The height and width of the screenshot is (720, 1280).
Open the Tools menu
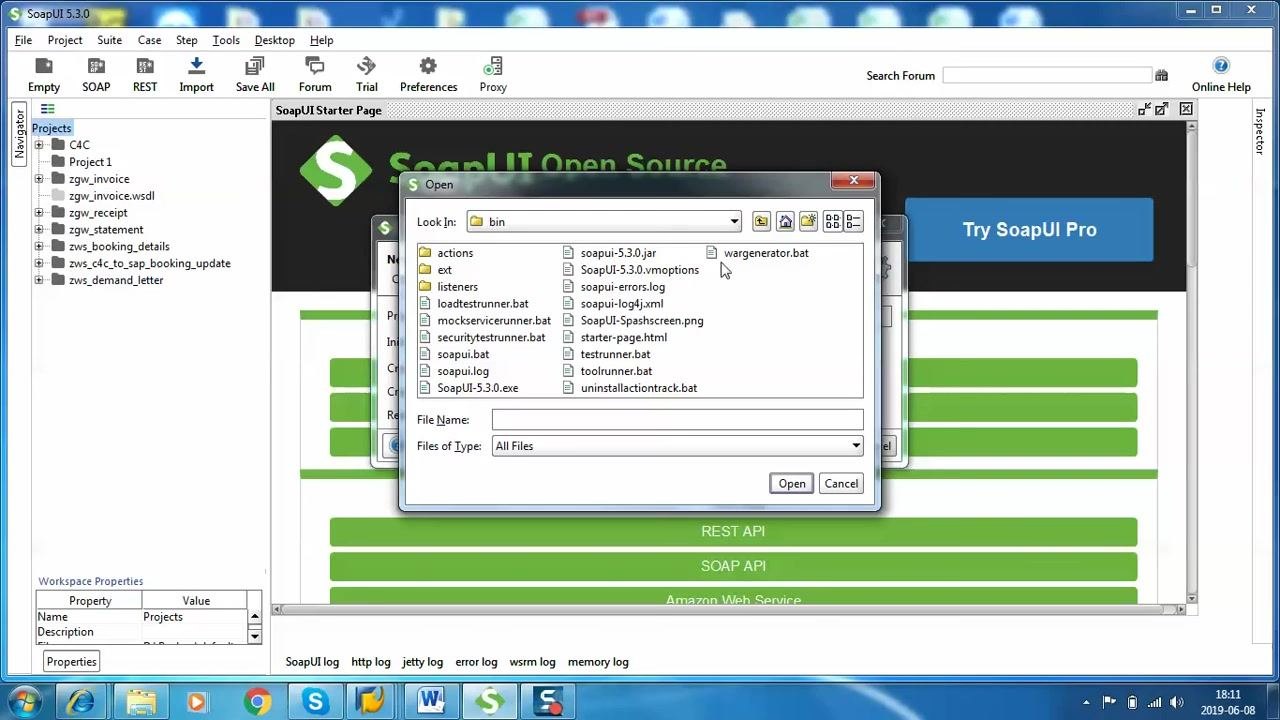pos(226,40)
